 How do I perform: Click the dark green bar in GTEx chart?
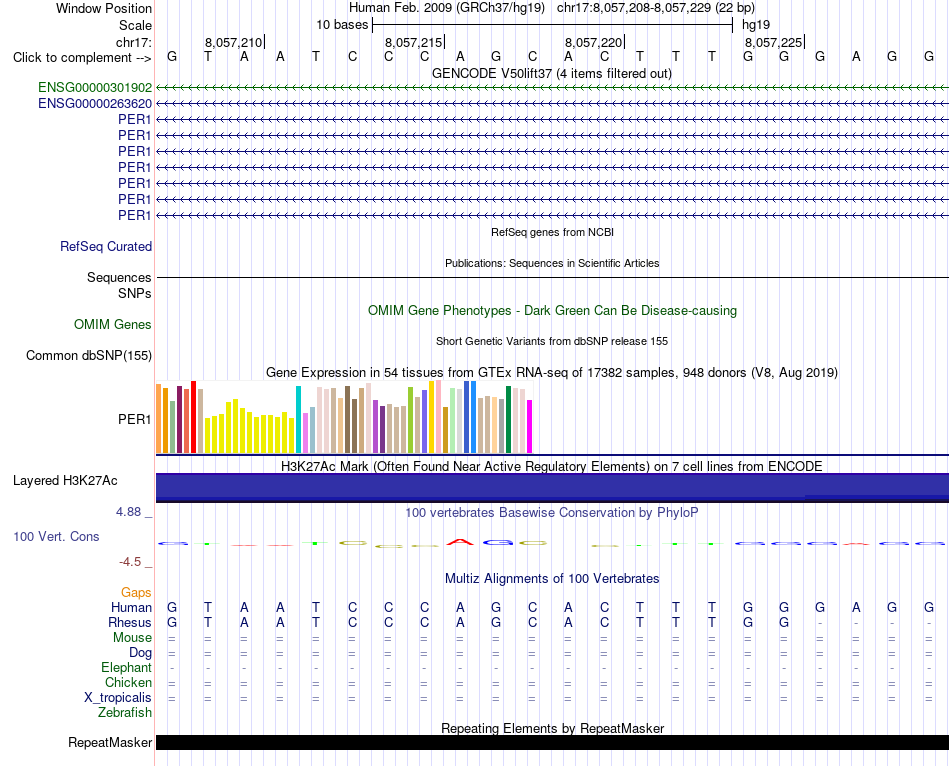tap(508, 419)
